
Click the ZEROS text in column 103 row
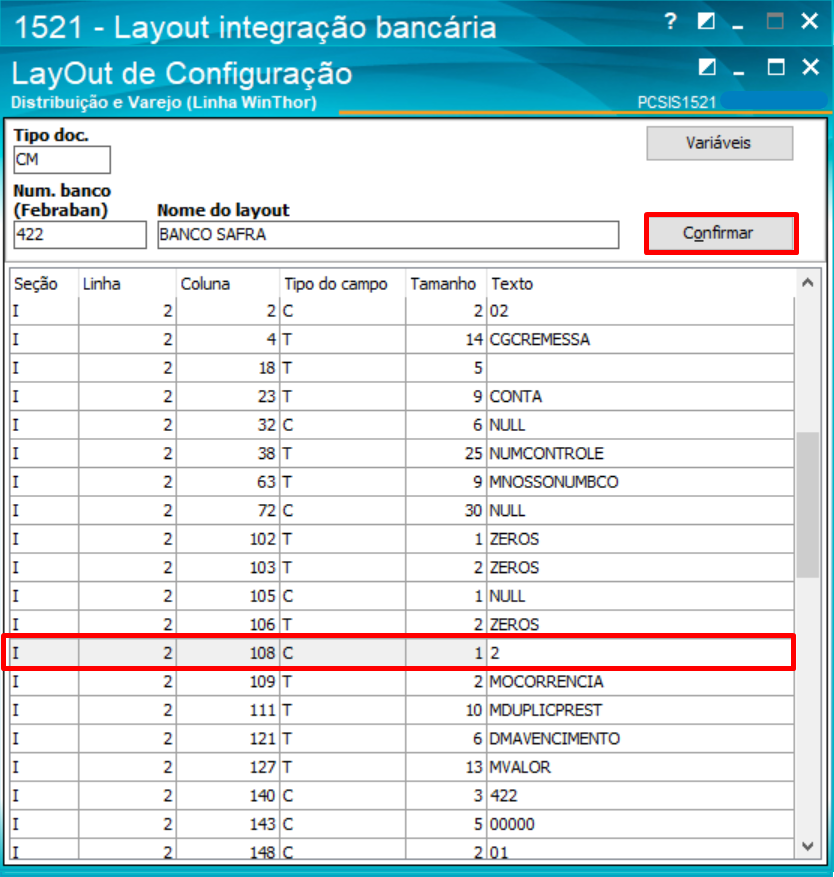point(514,568)
